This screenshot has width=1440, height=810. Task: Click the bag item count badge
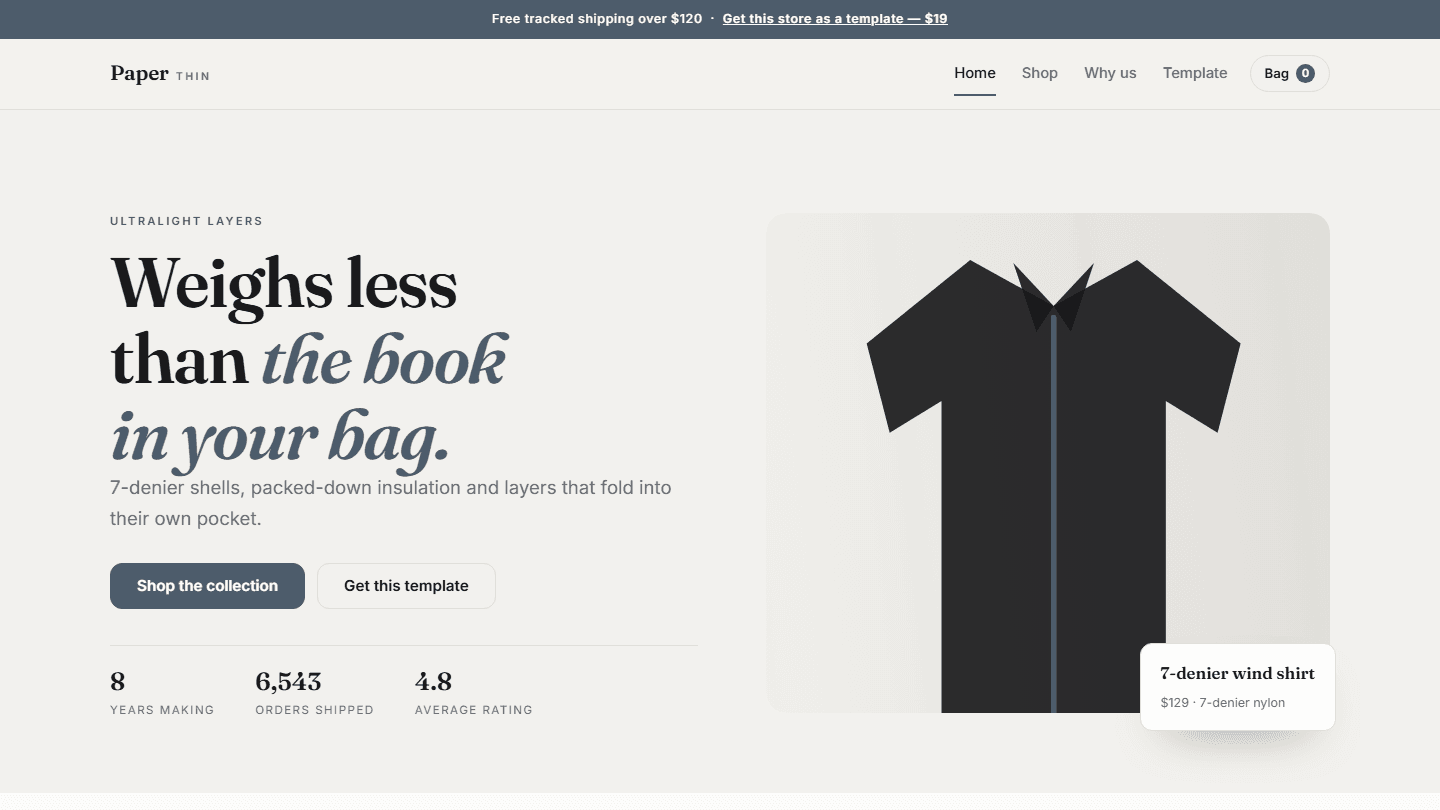pos(1305,73)
